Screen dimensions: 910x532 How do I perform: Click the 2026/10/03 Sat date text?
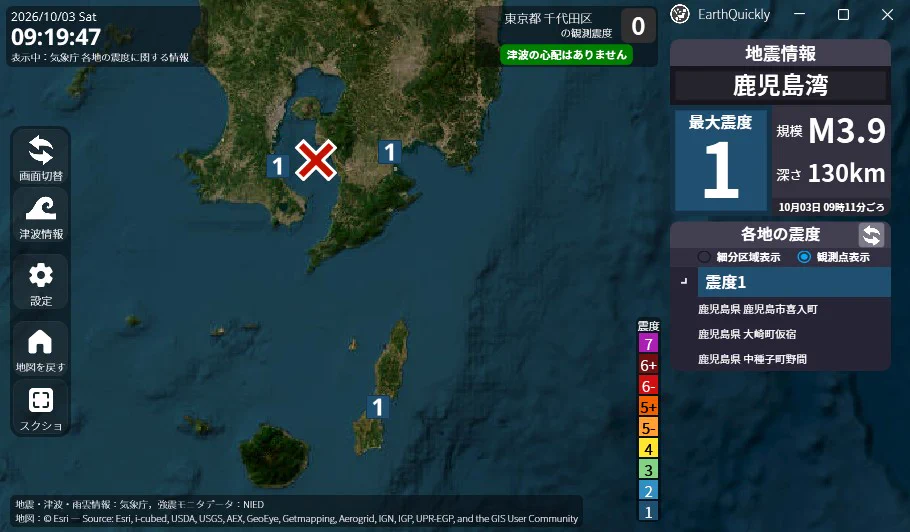pyautogui.click(x=54, y=16)
